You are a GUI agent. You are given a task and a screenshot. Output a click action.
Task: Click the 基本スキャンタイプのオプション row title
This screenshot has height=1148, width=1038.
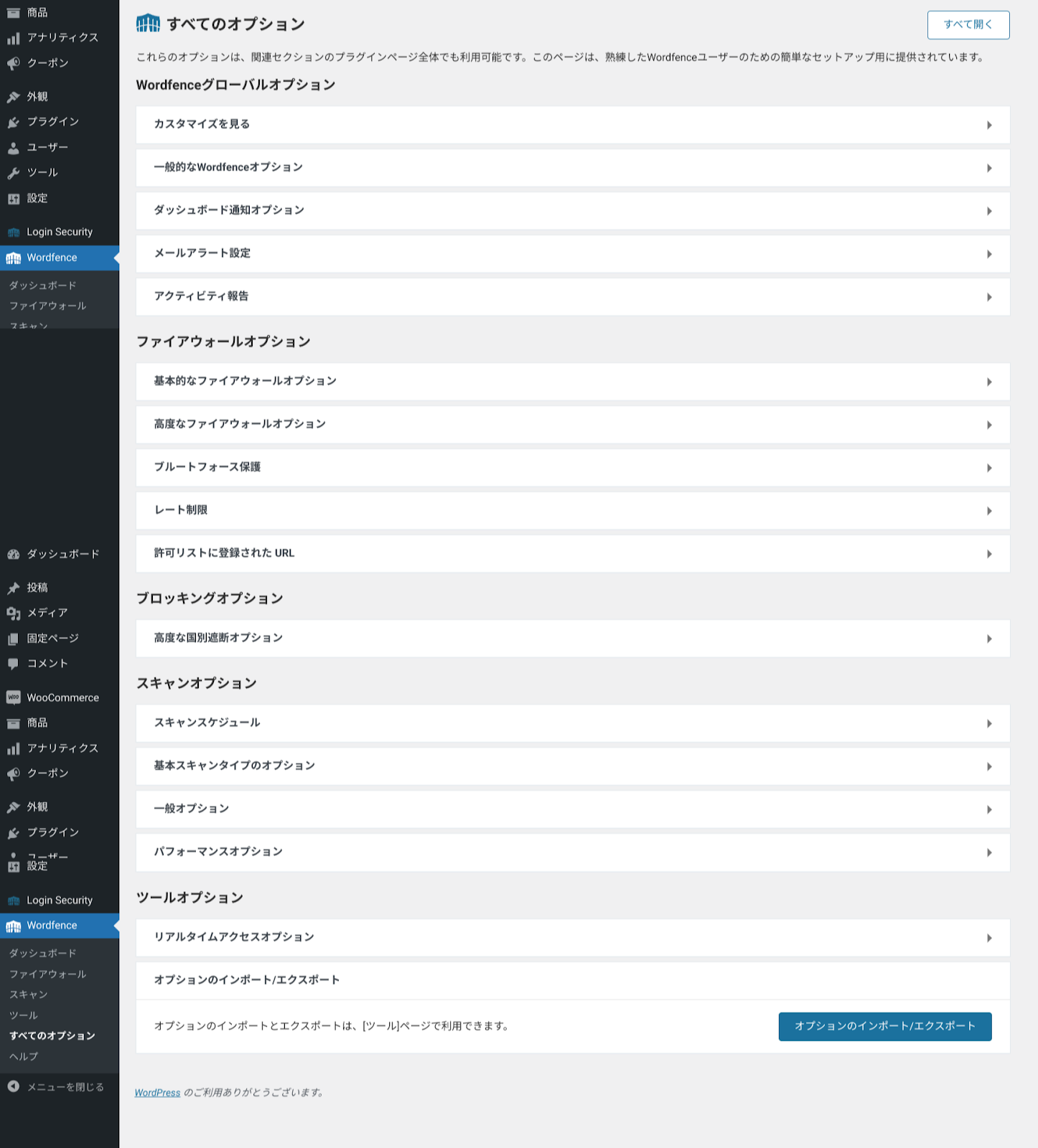click(x=235, y=766)
